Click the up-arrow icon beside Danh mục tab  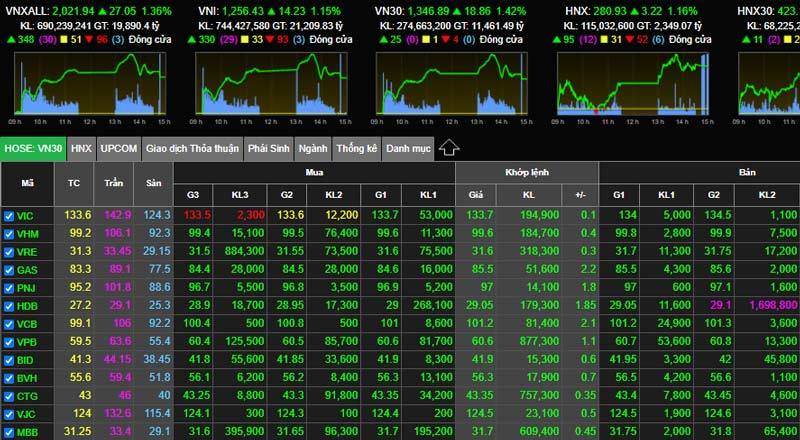coord(449,148)
